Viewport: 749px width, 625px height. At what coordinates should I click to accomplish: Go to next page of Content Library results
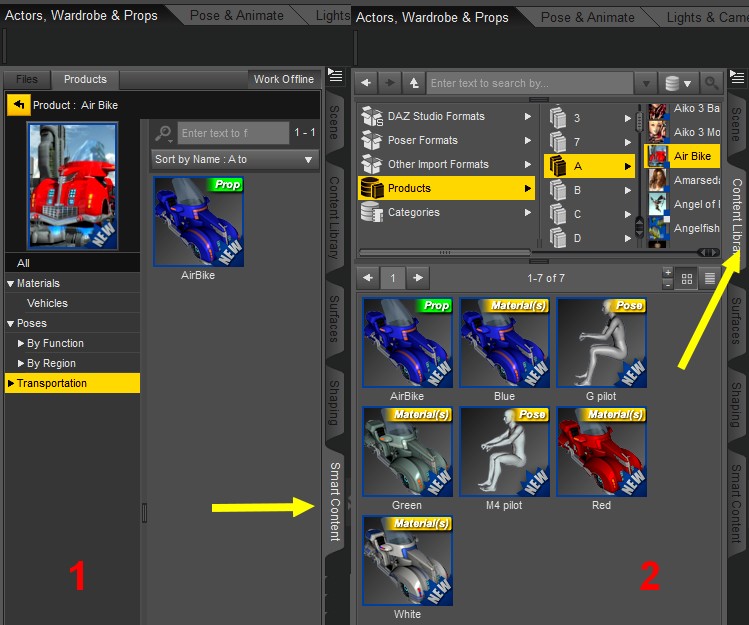[x=418, y=278]
